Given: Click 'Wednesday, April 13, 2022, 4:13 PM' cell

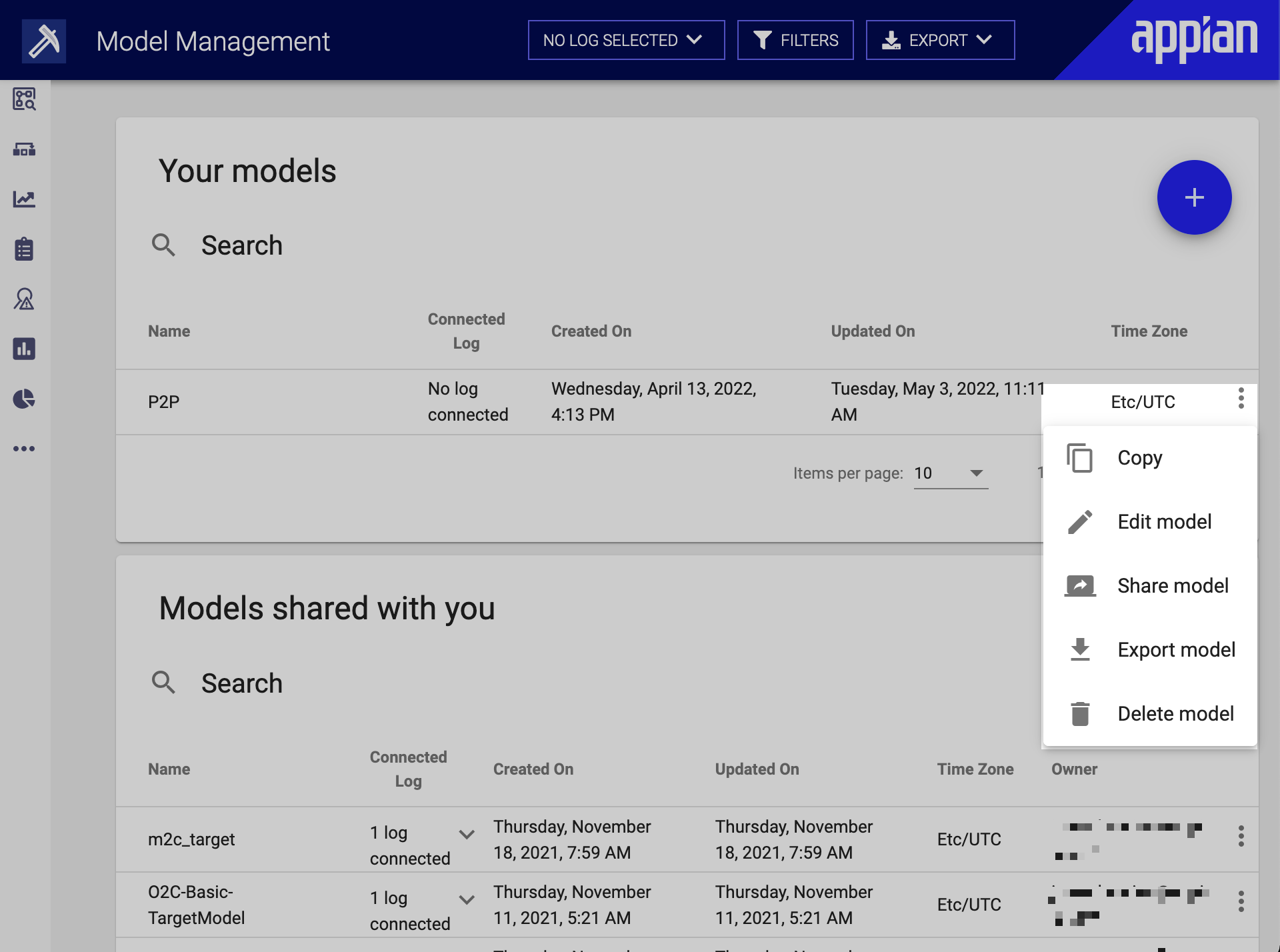Looking at the screenshot, I should pyautogui.click(x=654, y=401).
